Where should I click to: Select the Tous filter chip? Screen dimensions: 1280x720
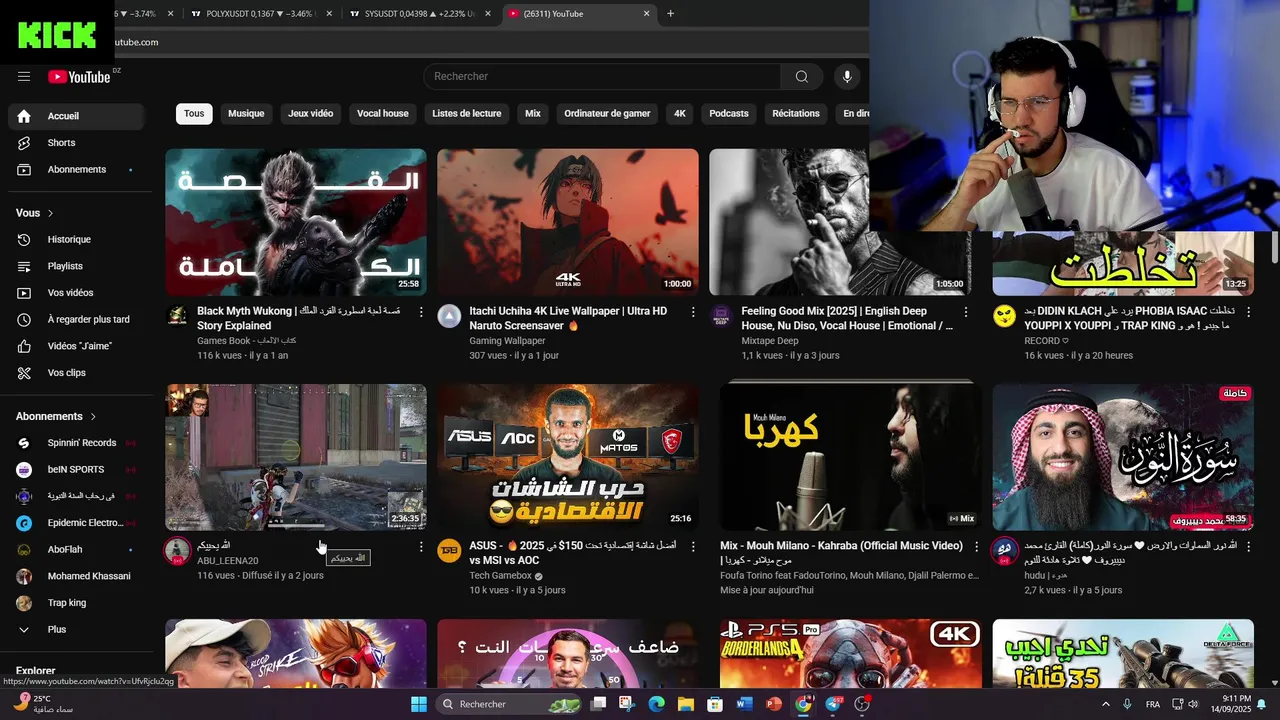point(194,114)
